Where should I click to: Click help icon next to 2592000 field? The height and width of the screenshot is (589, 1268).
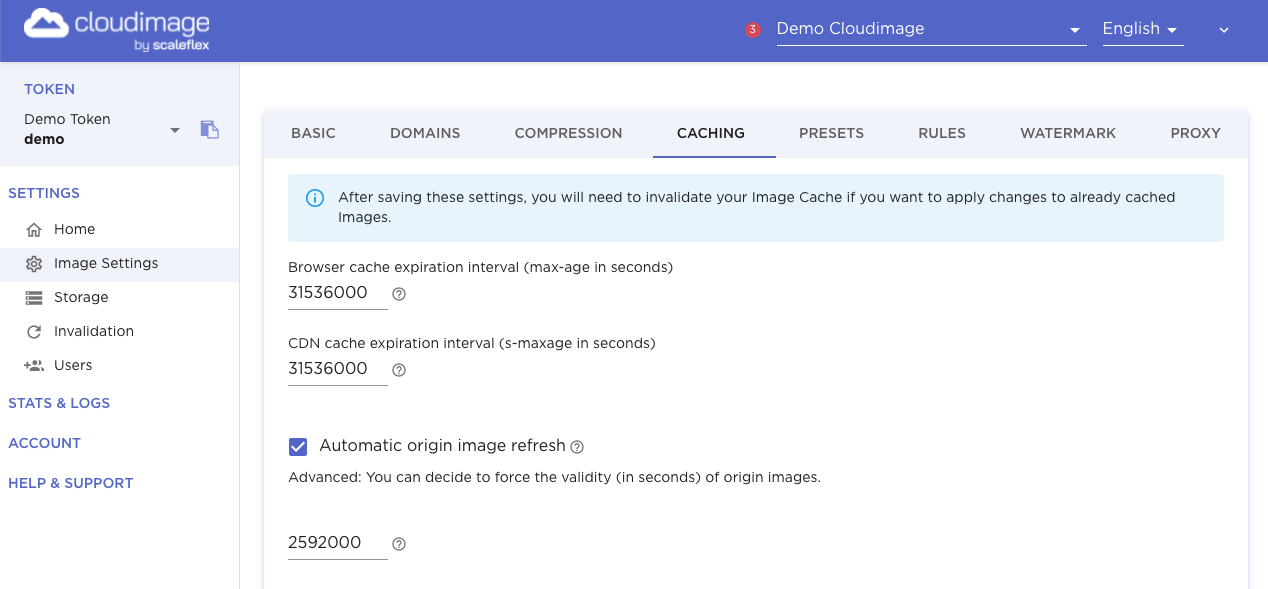point(399,544)
